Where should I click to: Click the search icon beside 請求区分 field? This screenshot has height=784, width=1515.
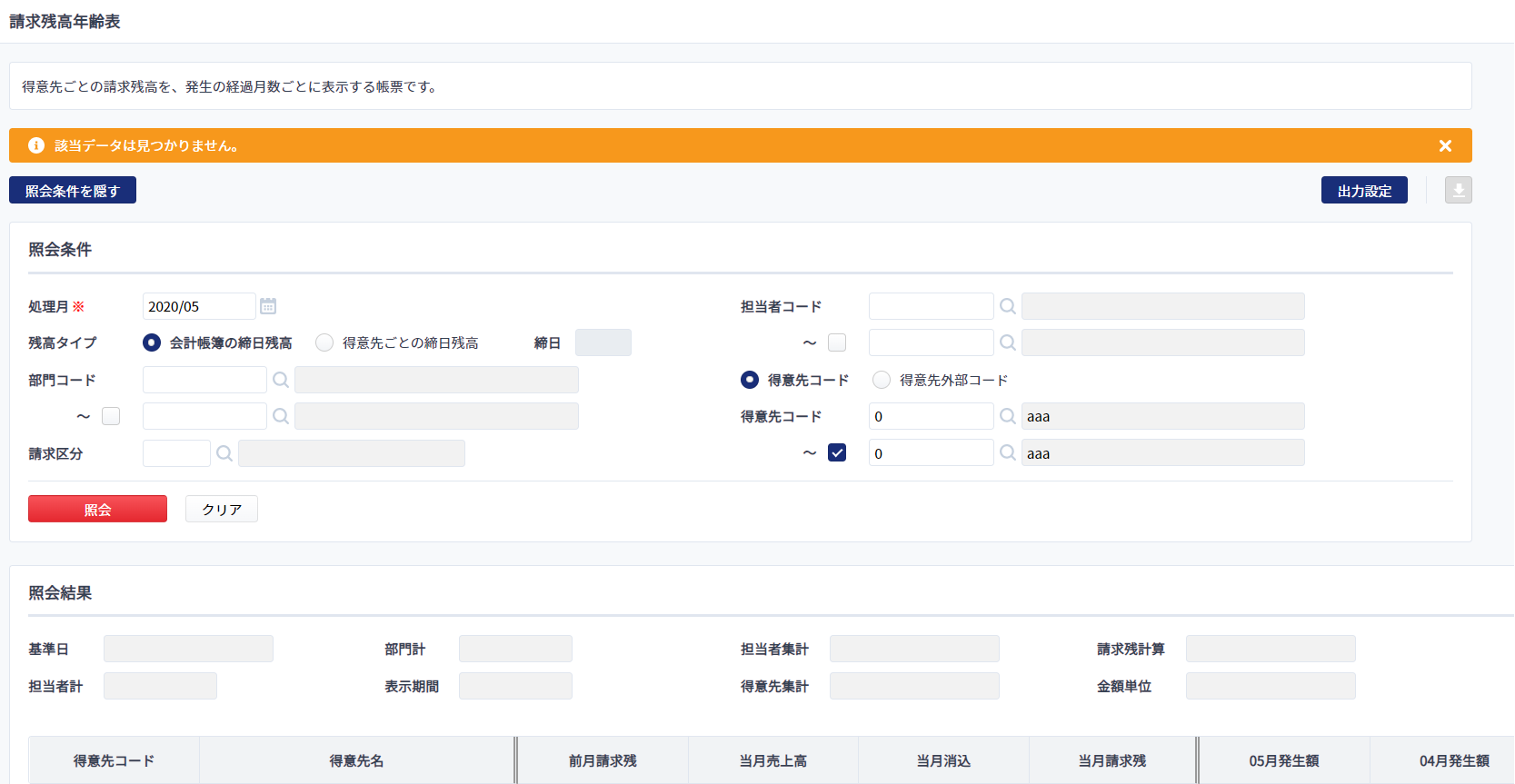(224, 453)
